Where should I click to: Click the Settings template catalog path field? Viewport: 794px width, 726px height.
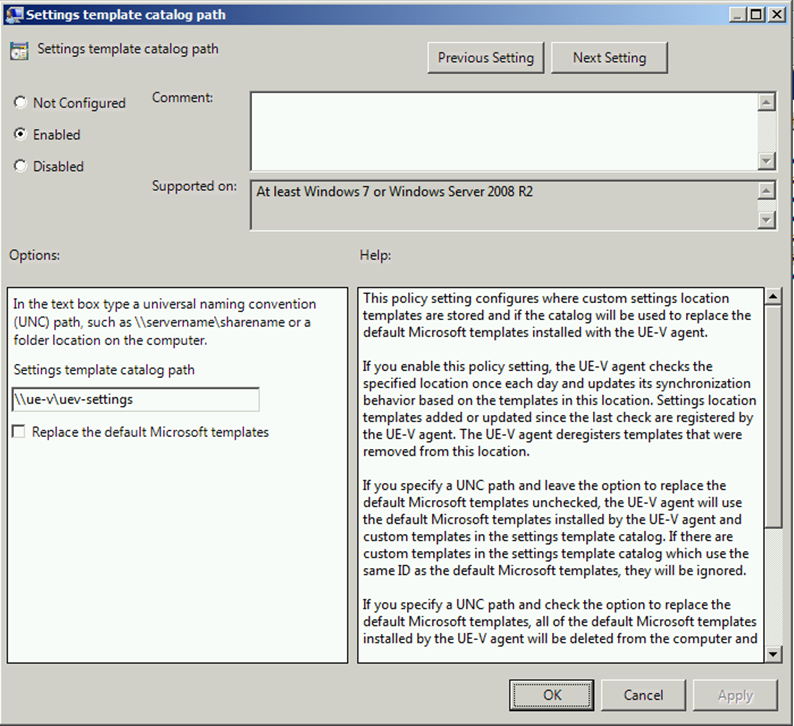135,399
